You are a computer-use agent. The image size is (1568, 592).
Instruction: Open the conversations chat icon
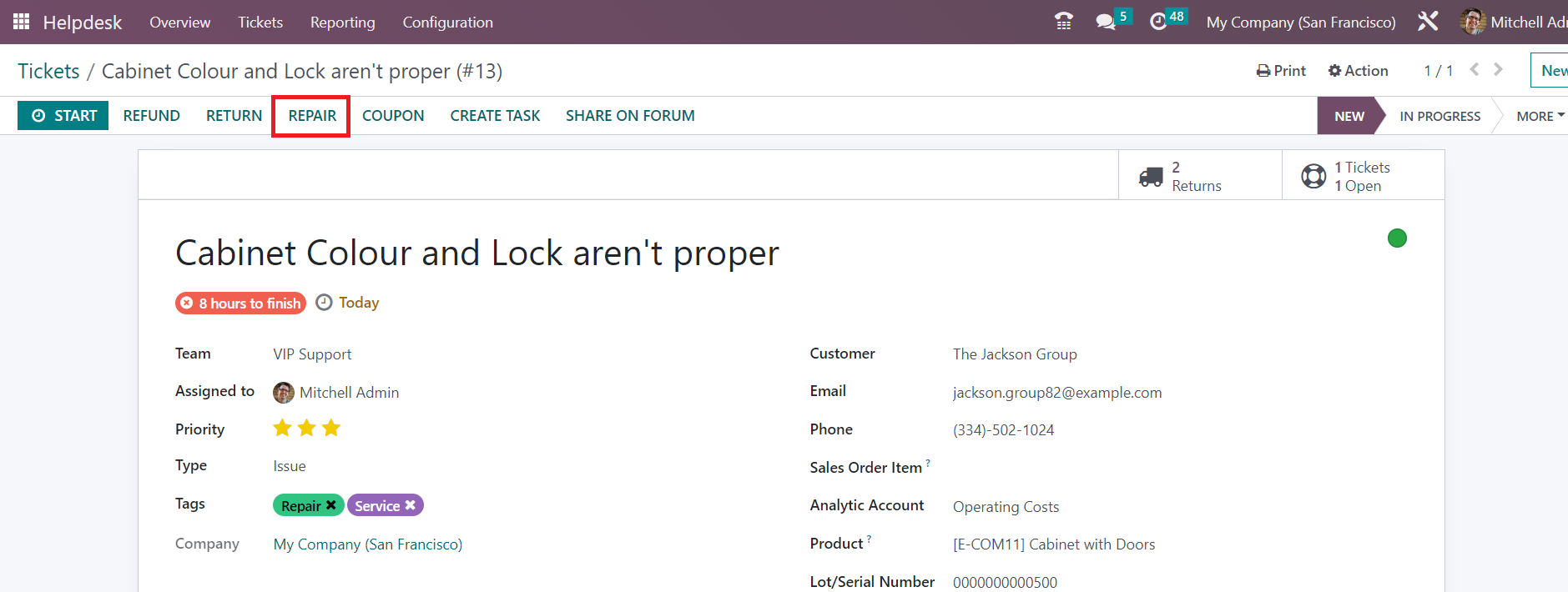[1106, 22]
